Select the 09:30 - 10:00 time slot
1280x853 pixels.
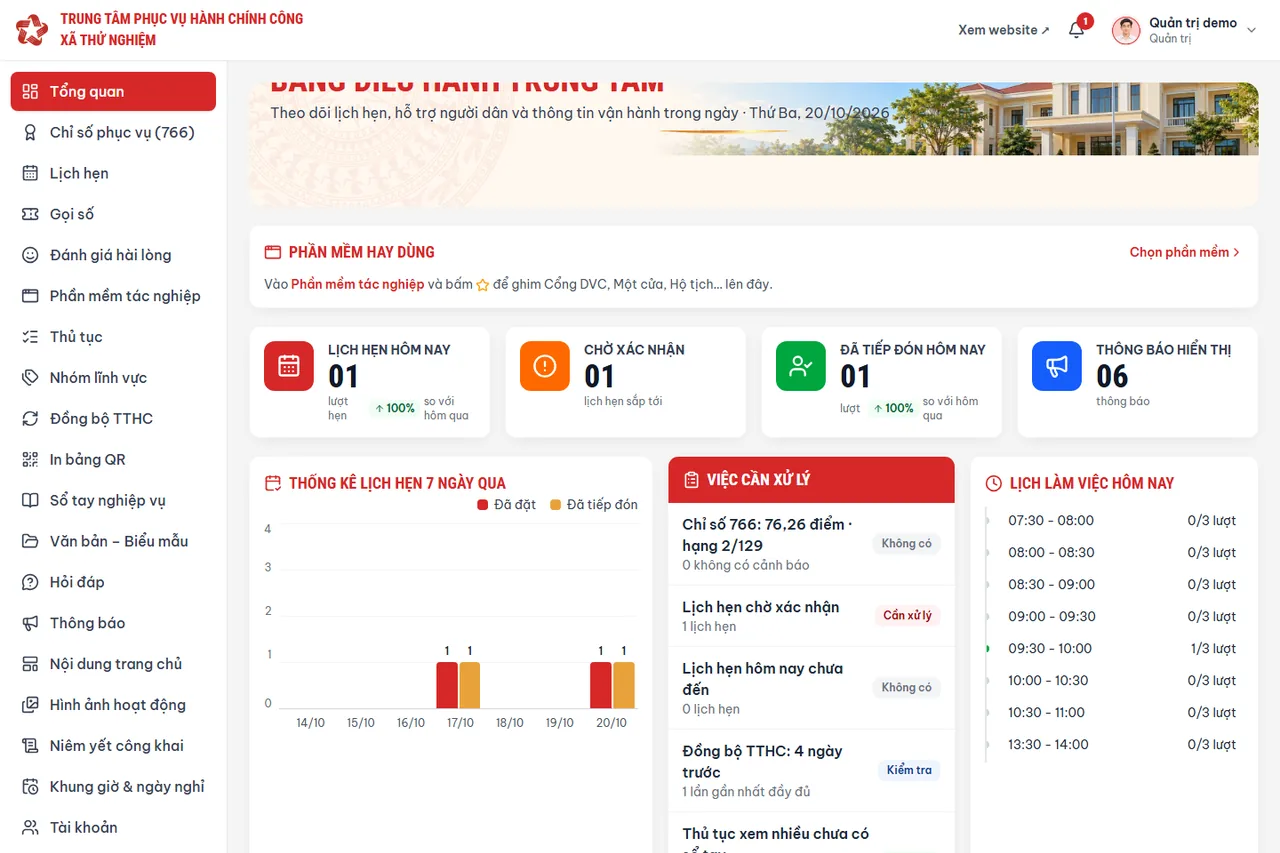1050,648
